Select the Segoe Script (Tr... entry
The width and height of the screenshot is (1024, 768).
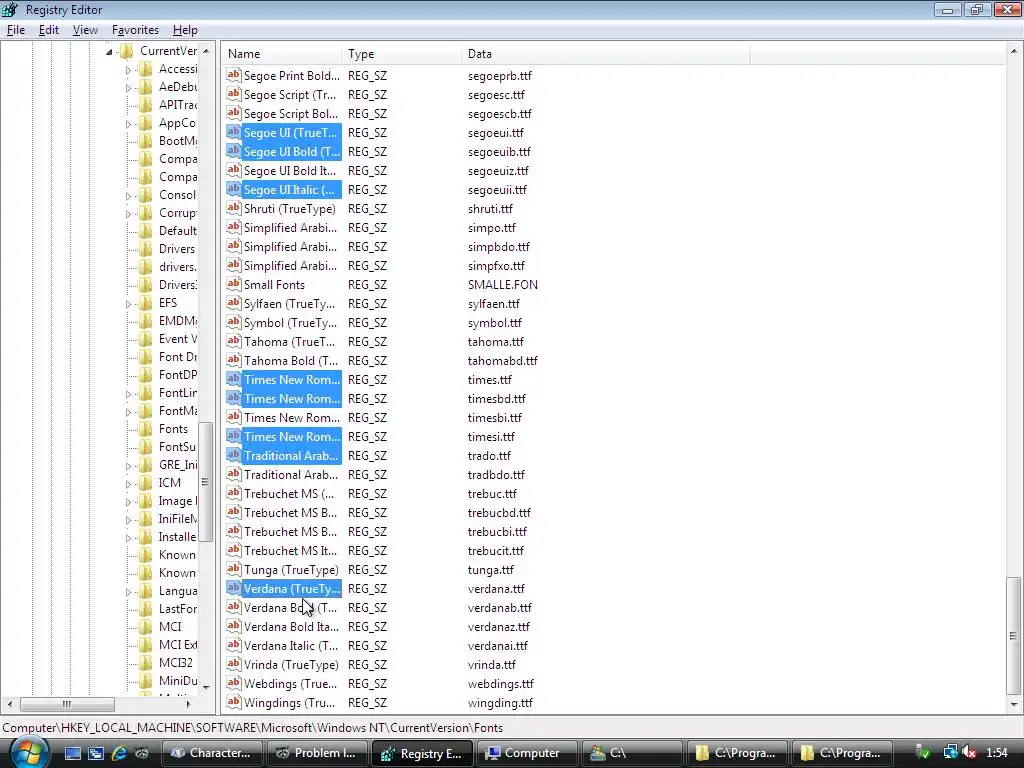(290, 95)
